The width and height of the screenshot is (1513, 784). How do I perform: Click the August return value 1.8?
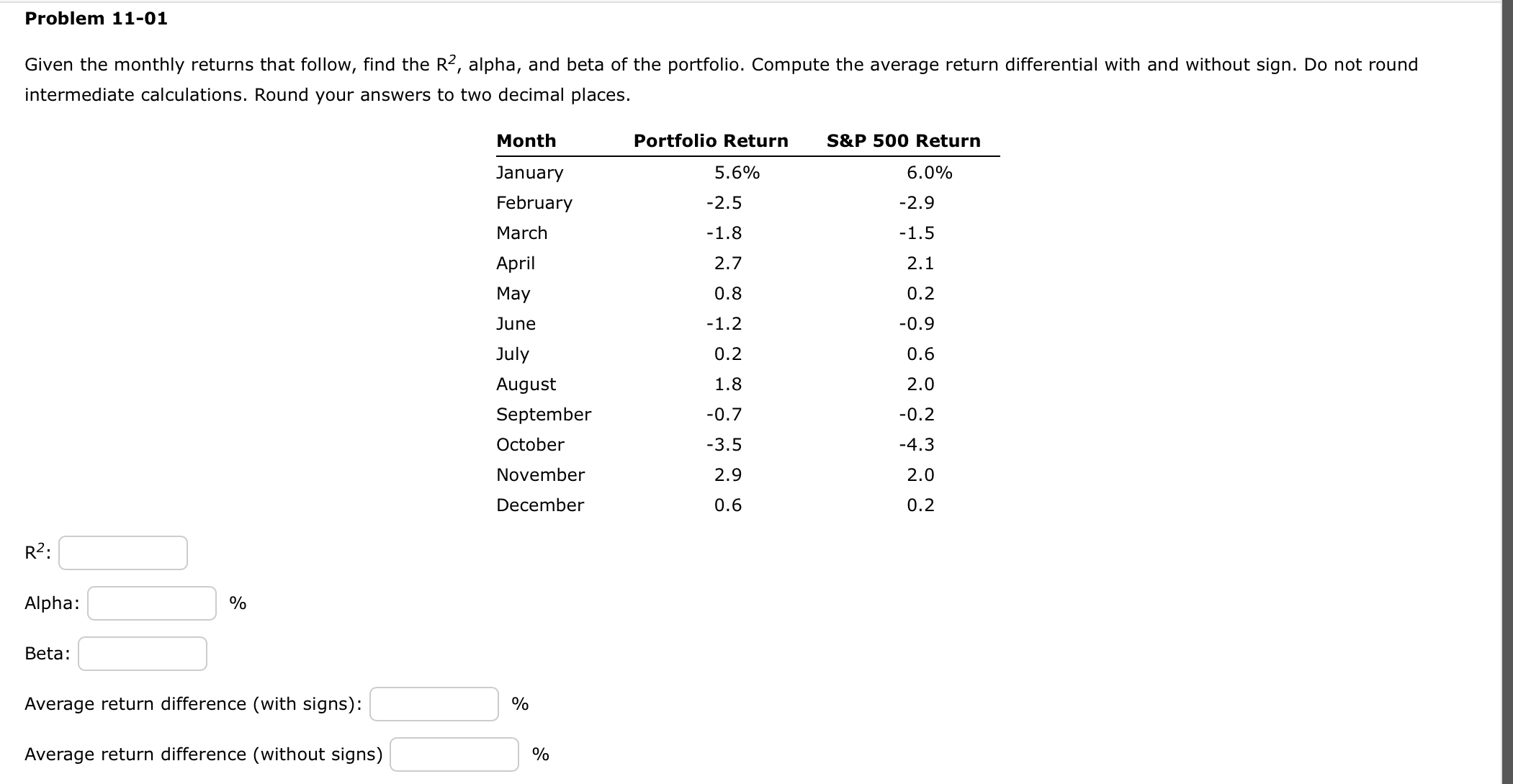pyautogui.click(x=728, y=384)
